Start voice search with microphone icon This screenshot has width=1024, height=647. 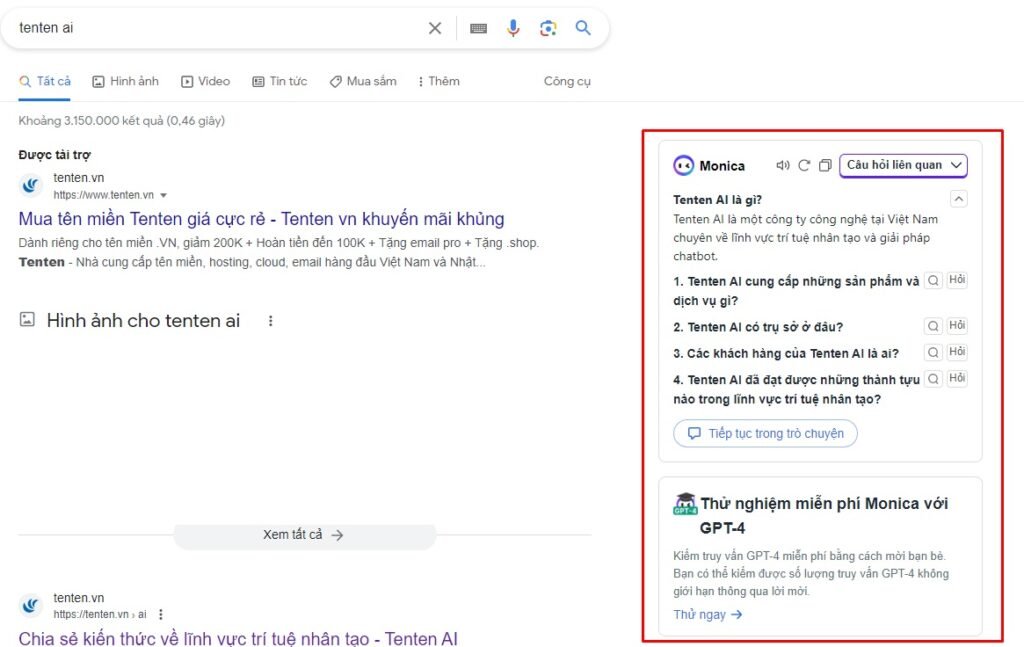point(513,27)
